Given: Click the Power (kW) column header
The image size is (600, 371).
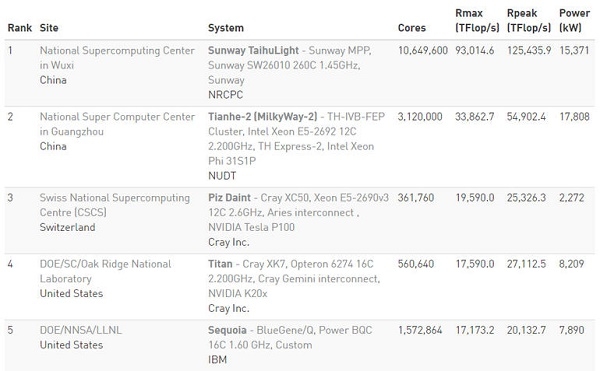Looking at the screenshot, I should point(574,20).
